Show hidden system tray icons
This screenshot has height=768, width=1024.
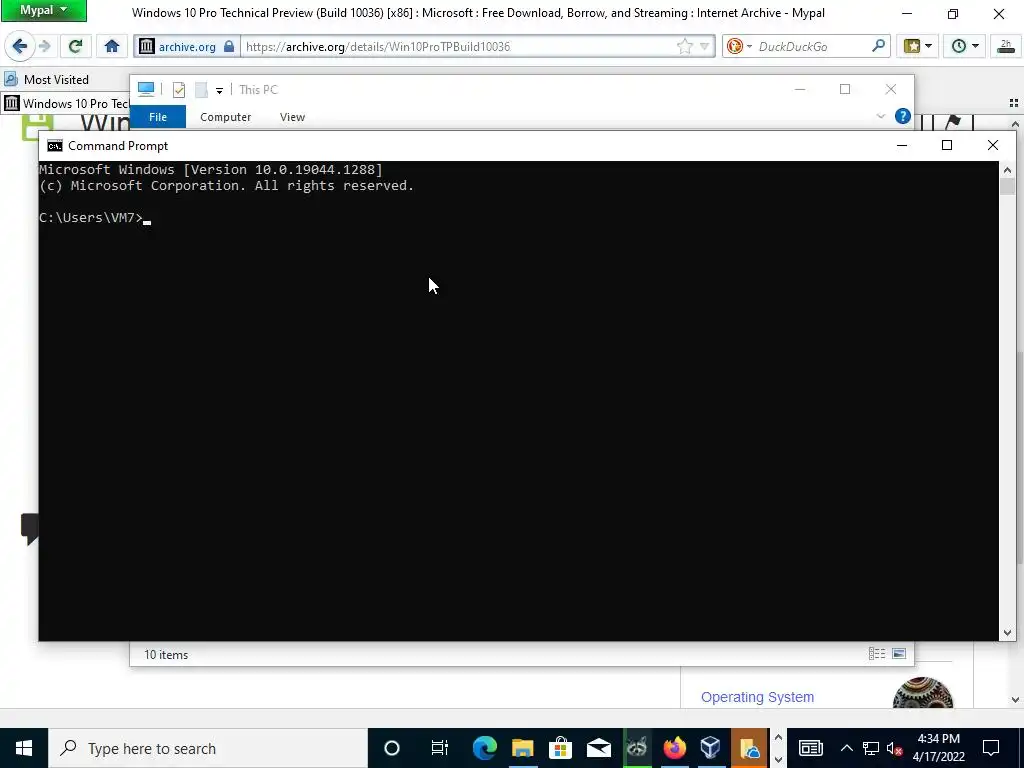tap(846, 748)
